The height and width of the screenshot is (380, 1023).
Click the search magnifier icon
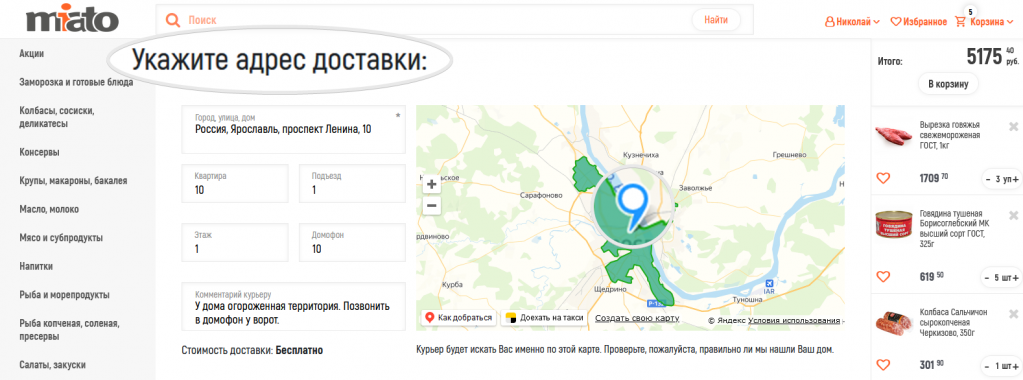point(173,20)
